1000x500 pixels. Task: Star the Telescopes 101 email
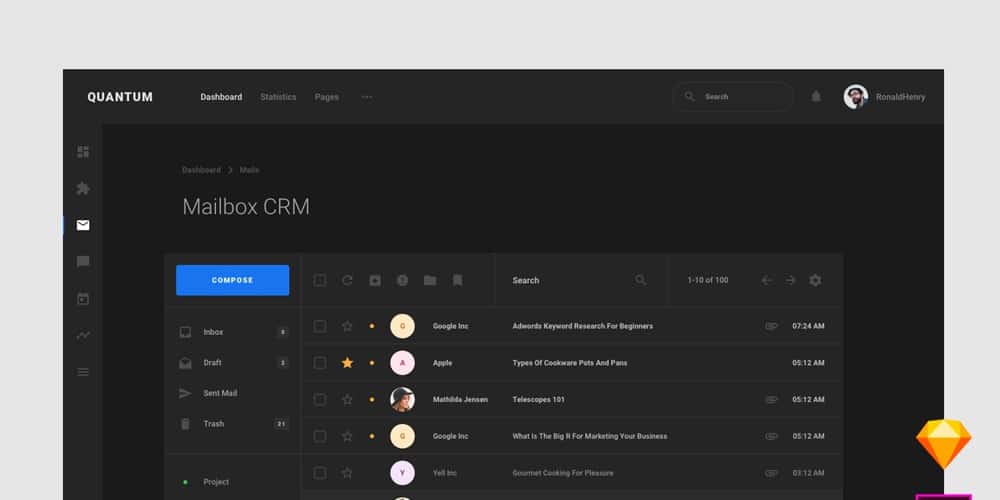(x=347, y=399)
